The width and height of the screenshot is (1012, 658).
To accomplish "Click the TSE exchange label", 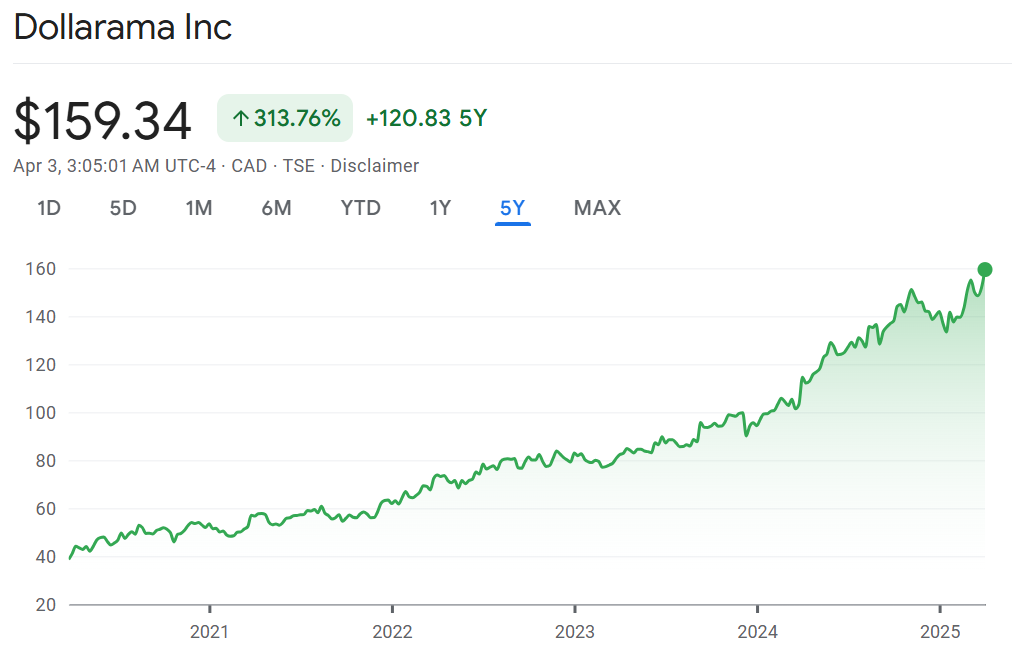I will [x=298, y=166].
